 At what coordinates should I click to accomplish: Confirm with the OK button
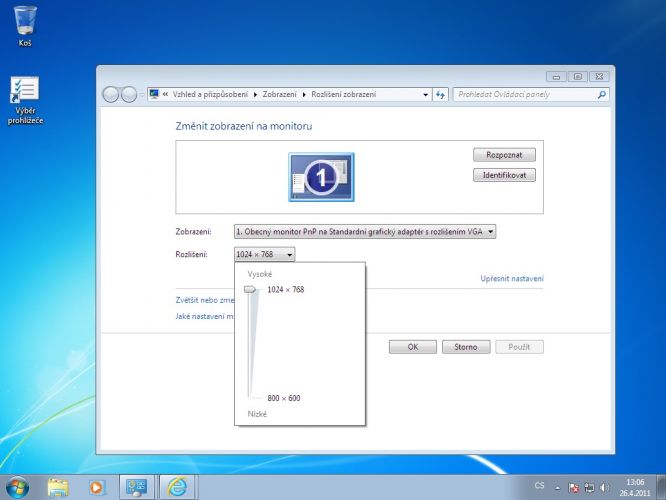(x=412, y=347)
